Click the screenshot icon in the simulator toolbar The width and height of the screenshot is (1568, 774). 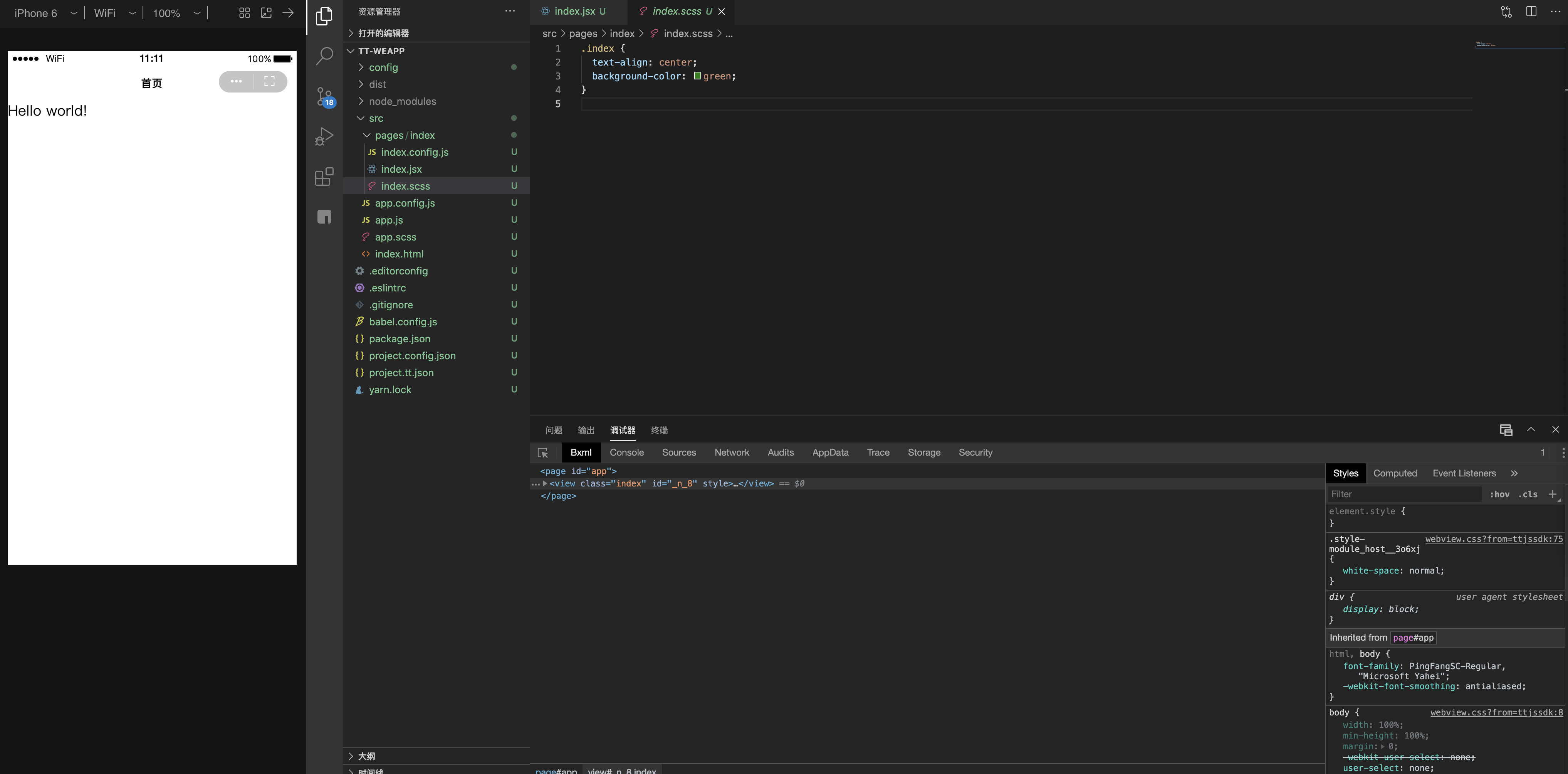point(265,12)
